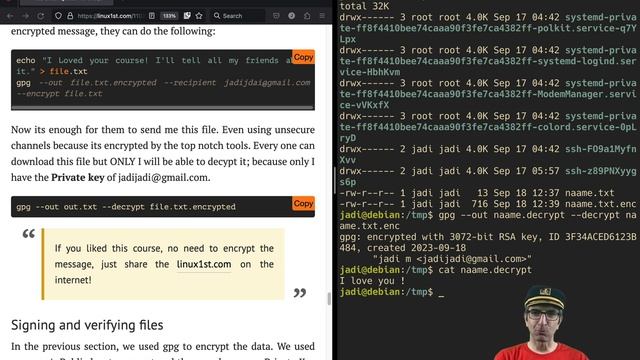Open the Firefox account icon
Screen dimensions: 640x360
click(291, 16)
